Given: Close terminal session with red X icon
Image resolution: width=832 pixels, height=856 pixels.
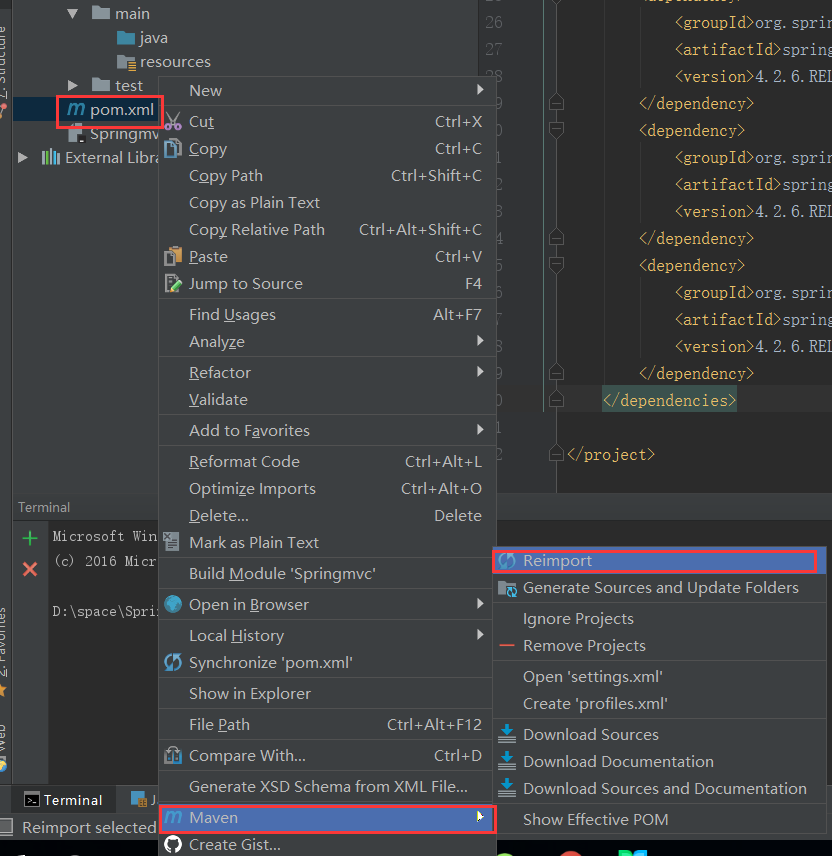Looking at the screenshot, I should tap(30, 568).
